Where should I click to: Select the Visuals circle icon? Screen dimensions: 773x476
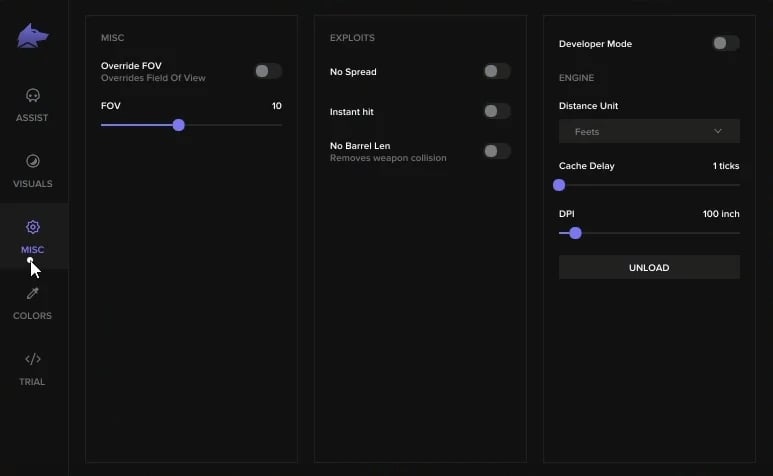[x=32, y=161]
